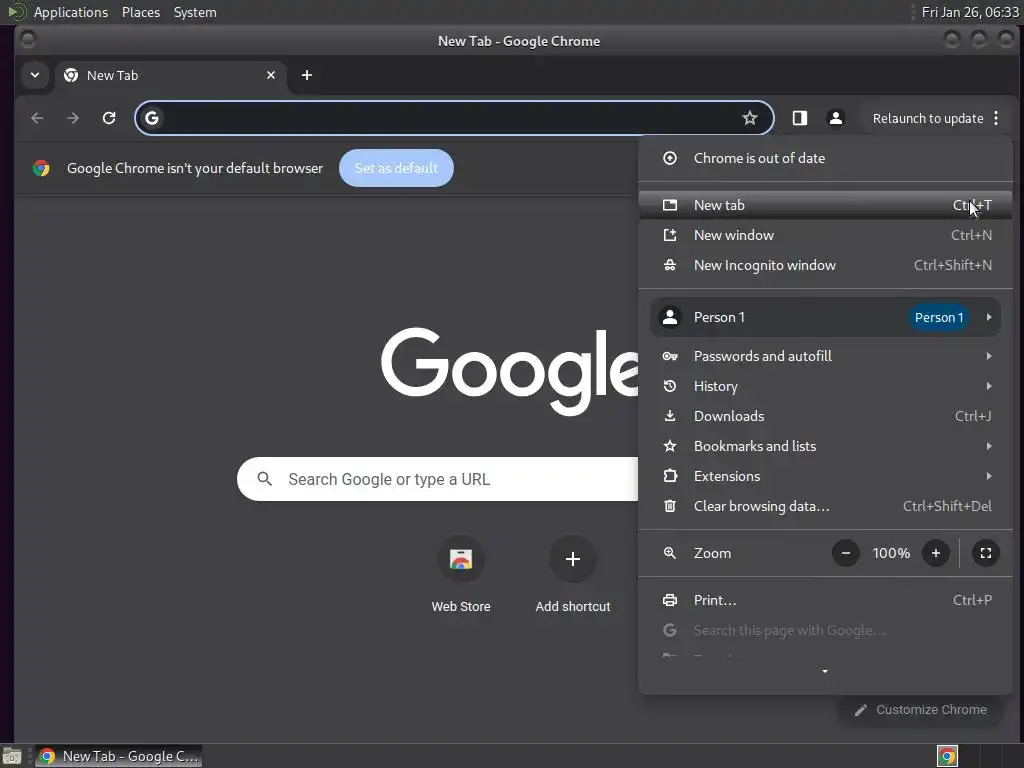Open the tab search dropdown chevron
1024x768 pixels.
[35, 75]
